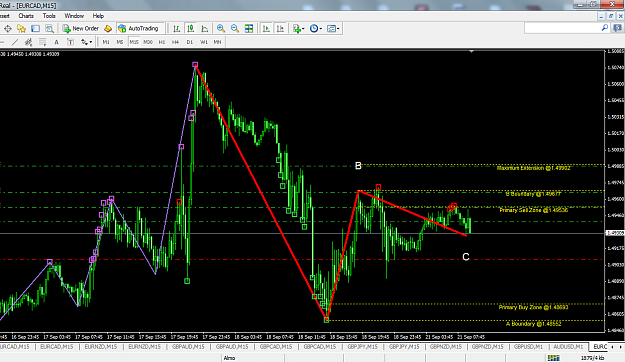Switch to H1 timeframe
The image size is (625, 362).
[162, 42]
